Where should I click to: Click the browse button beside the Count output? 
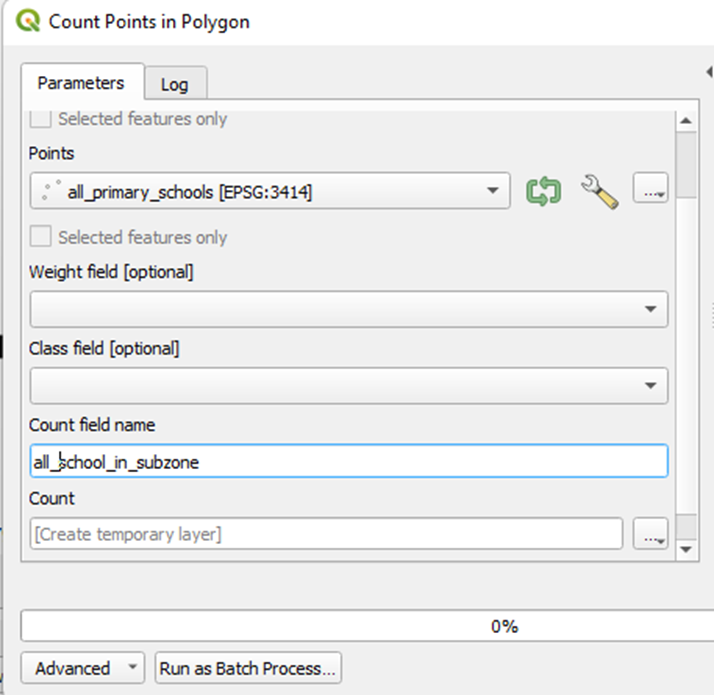(650, 535)
